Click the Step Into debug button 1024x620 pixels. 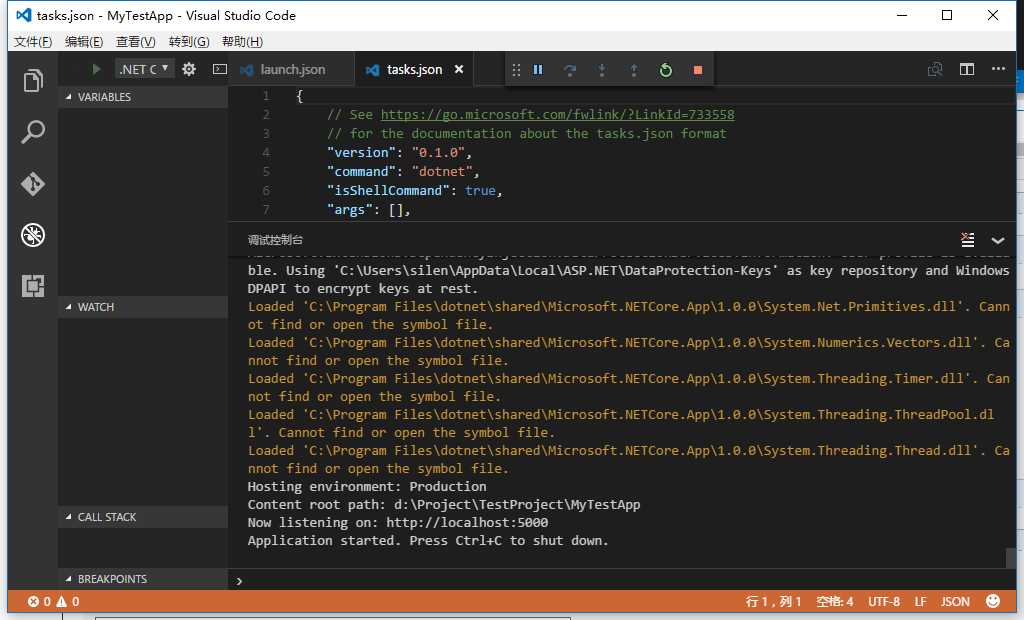coord(601,69)
